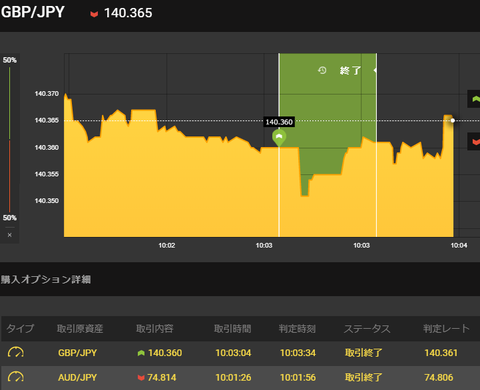Viewport: 480px width, 390px height.
Task: Click the 取引終了 status in GBP/JPY row
Action: [x=363, y=353]
